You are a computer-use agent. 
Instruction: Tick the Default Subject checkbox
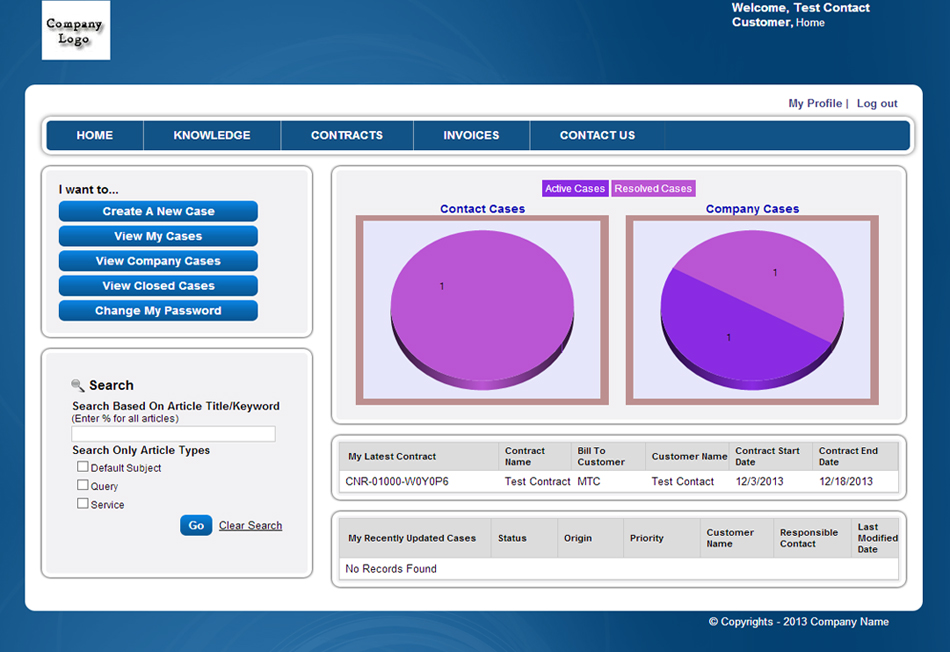point(83,467)
